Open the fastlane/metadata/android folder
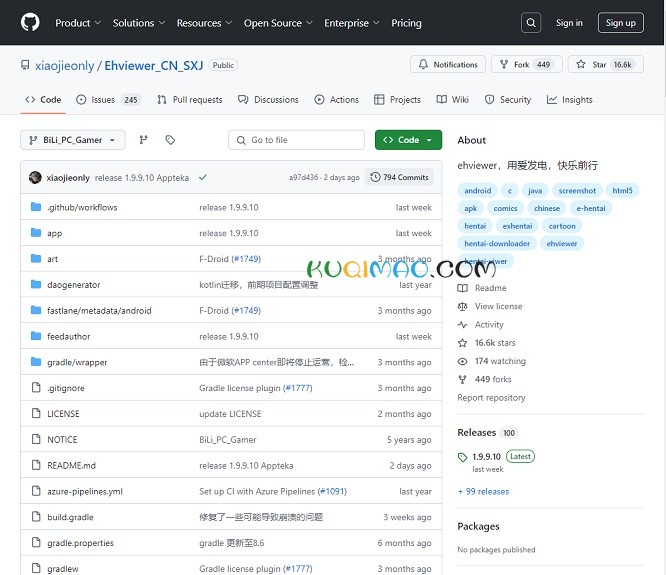Viewport: 666px width, 575px height. click(99, 310)
